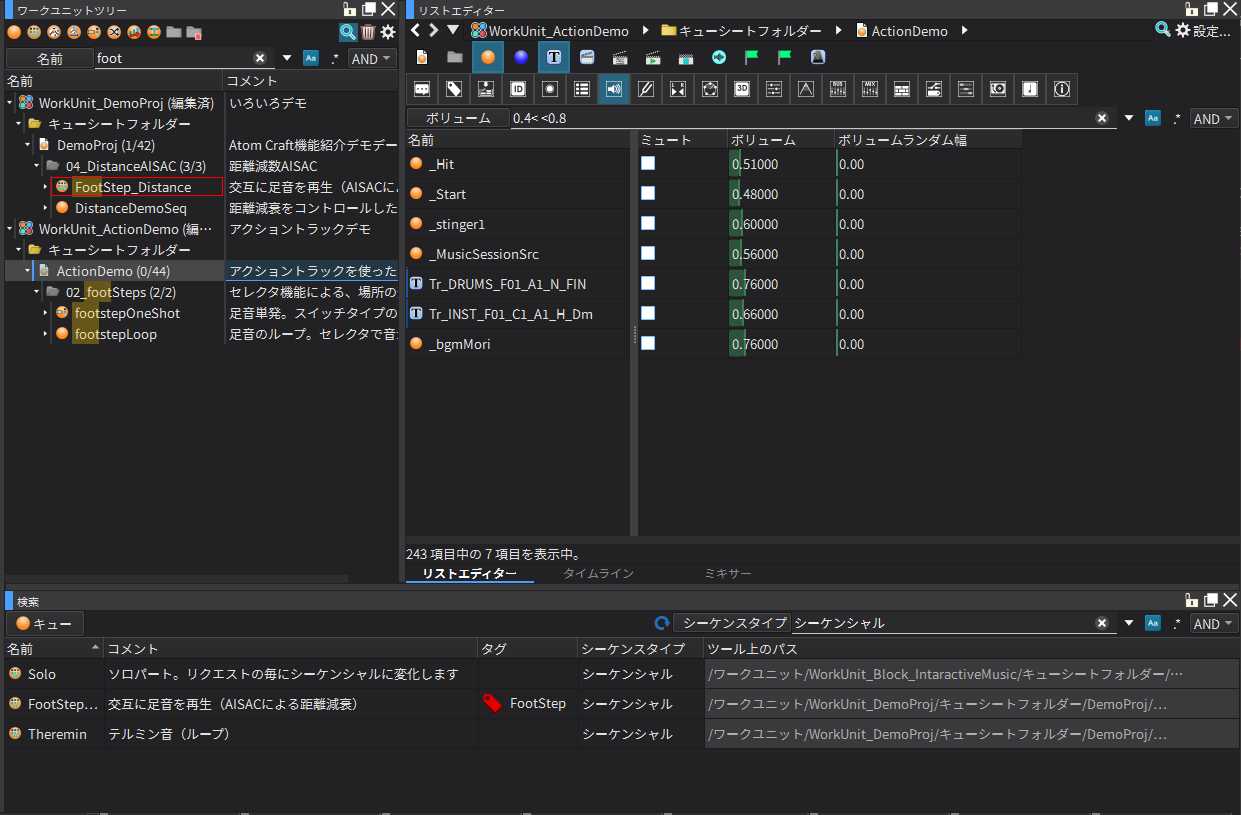Select キューシートフォルダー in breadcrumb path
Screen dimensions: 1241x815
click(x=741, y=31)
